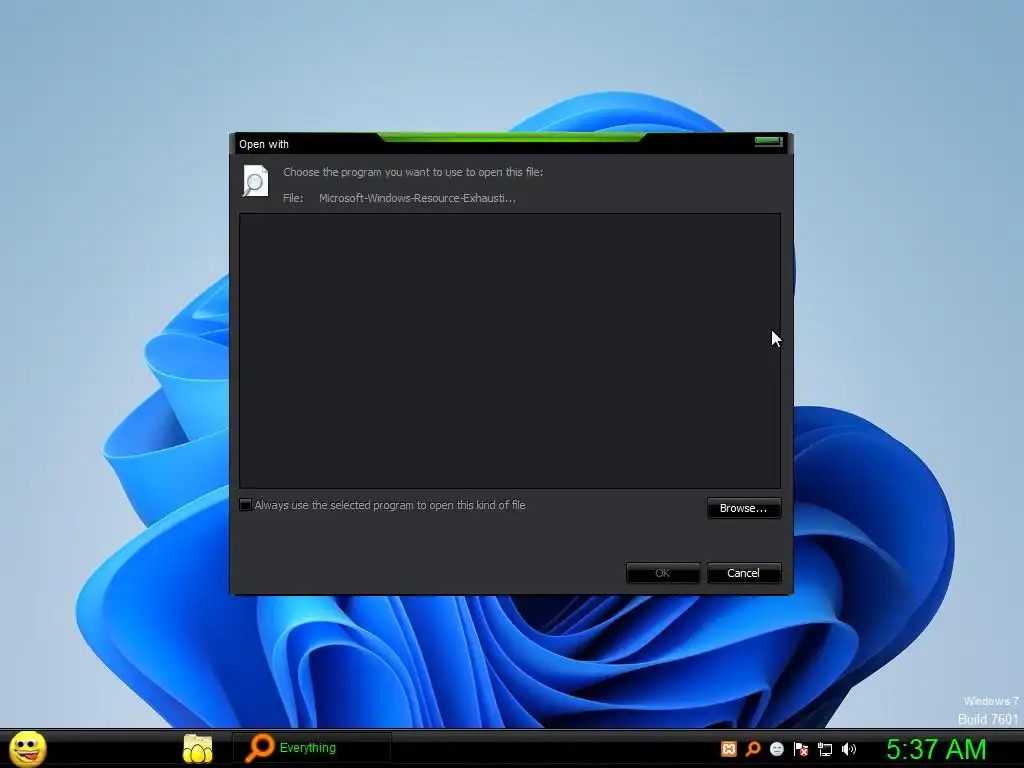Switch to the Everything taskbar item

pyautogui.click(x=312, y=748)
